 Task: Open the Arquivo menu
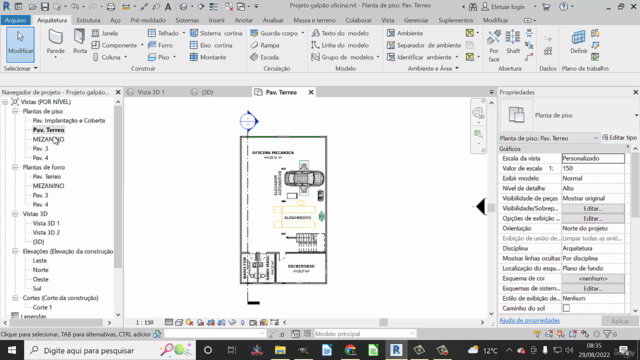click(16, 20)
